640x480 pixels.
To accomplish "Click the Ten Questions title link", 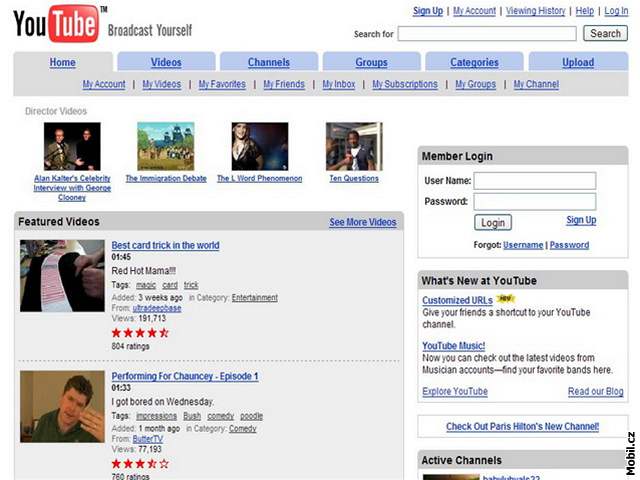I will tap(354, 179).
